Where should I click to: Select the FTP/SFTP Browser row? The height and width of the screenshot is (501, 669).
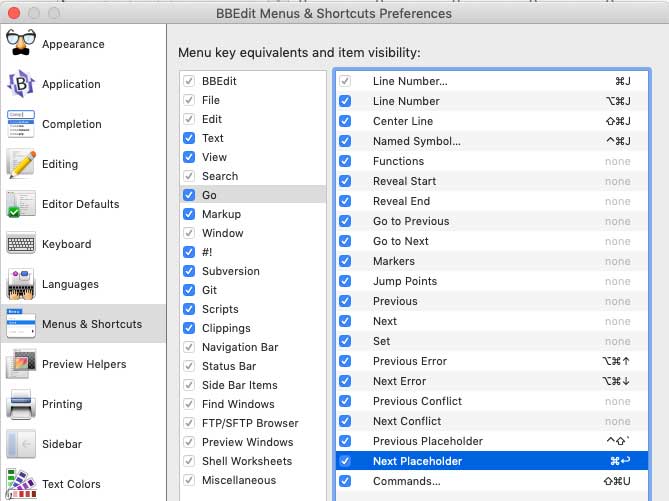point(253,423)
